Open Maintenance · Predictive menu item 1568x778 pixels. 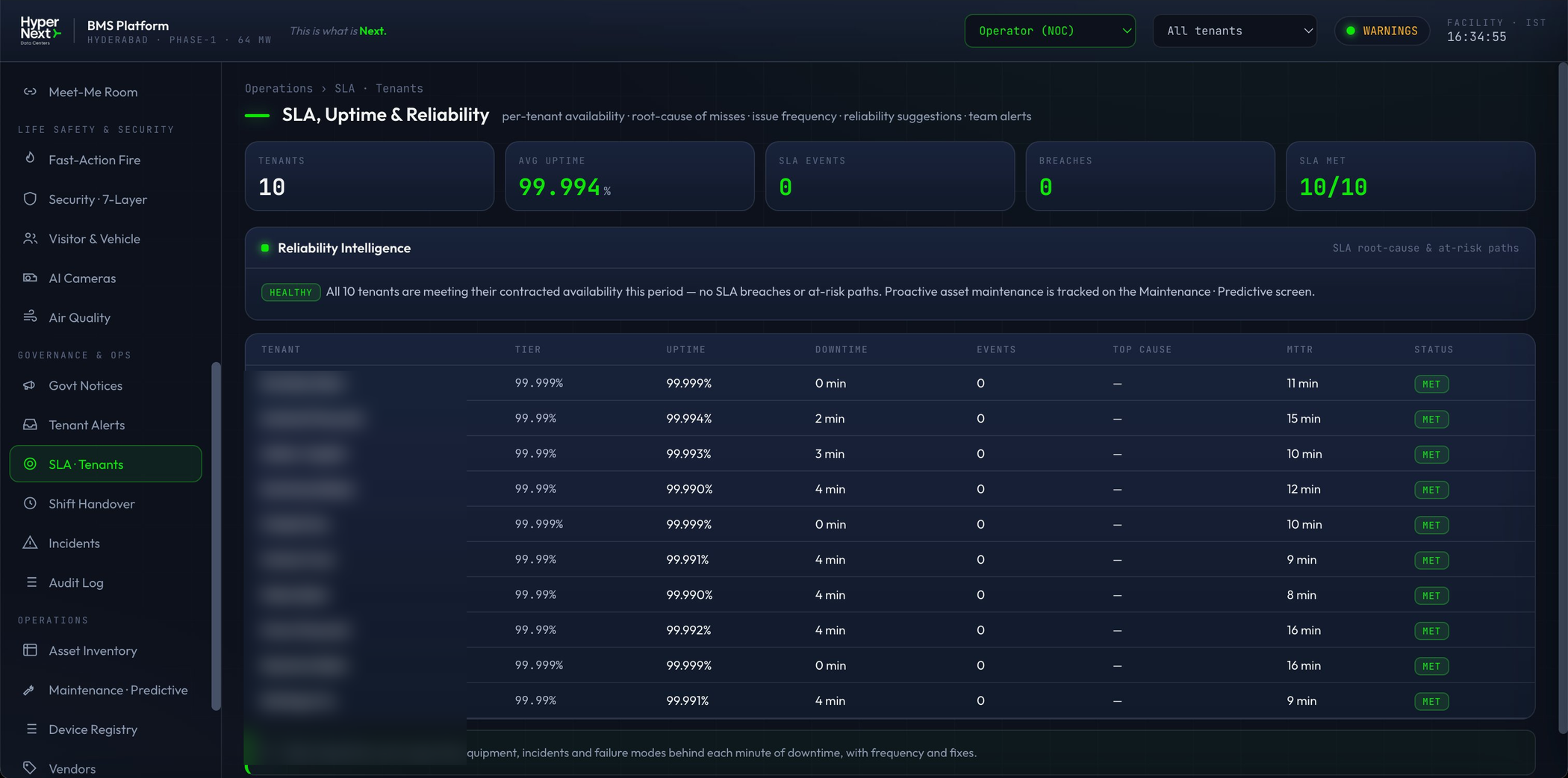click(x=105, y=690)
